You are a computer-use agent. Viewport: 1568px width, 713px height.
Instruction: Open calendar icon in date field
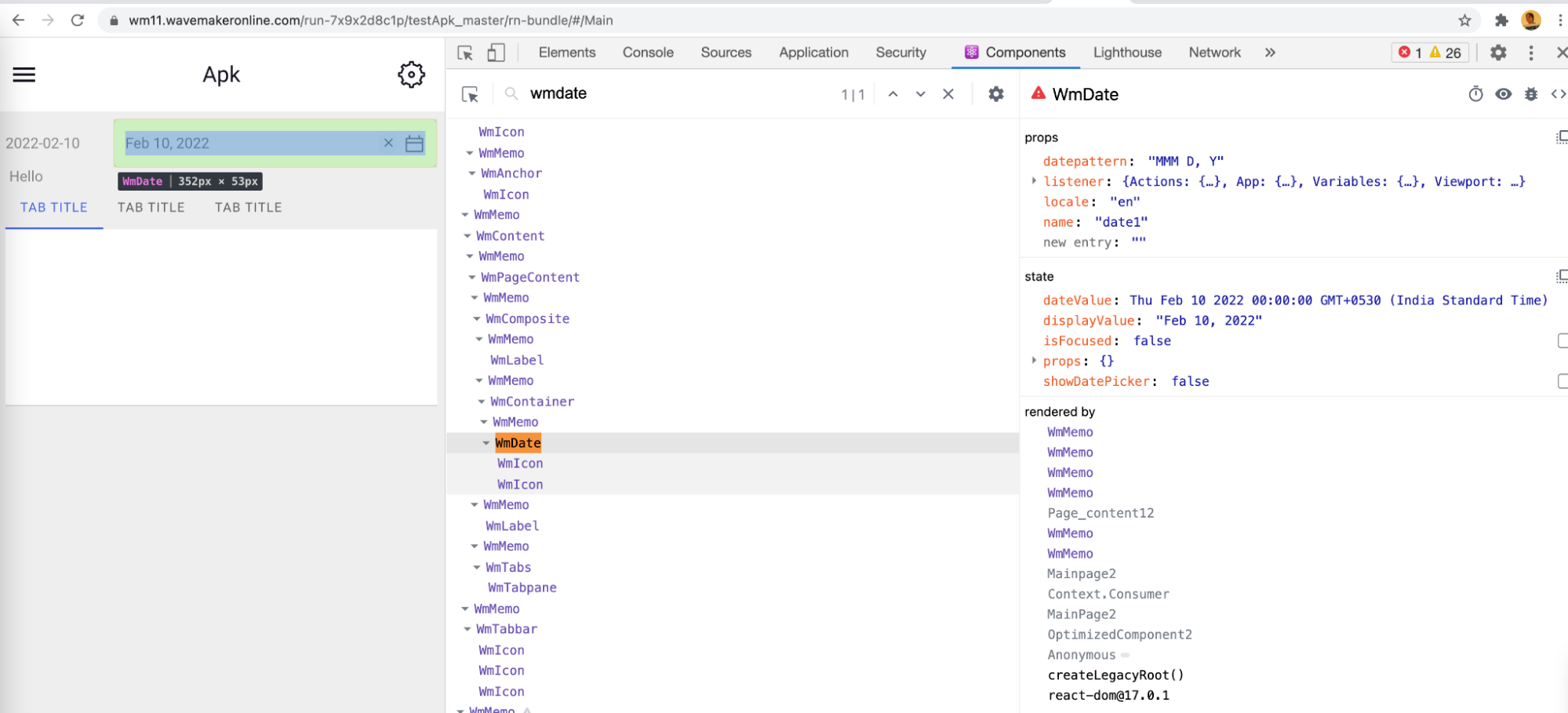coord(414,144)
